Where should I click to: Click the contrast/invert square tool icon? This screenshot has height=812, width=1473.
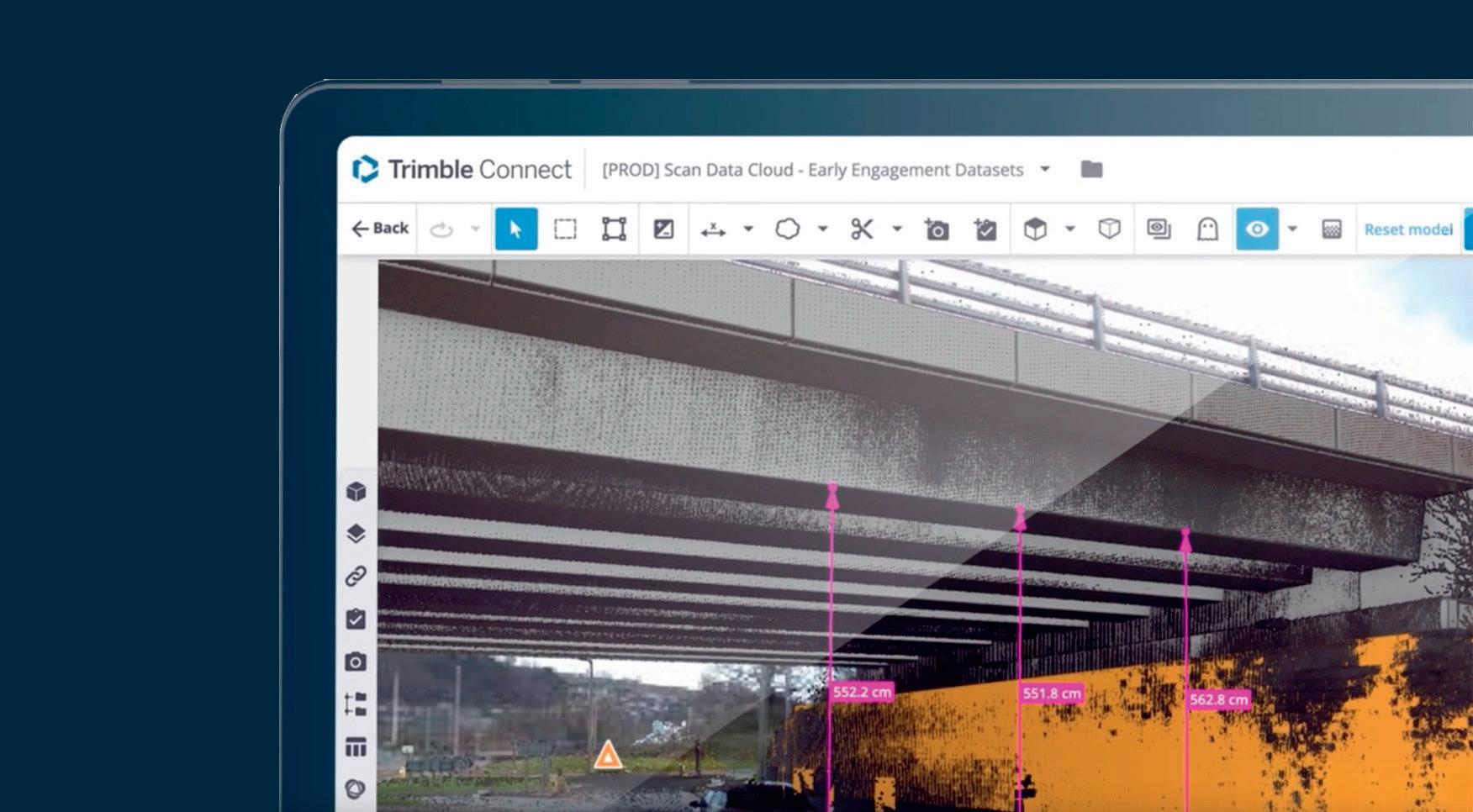pos(663,229)
